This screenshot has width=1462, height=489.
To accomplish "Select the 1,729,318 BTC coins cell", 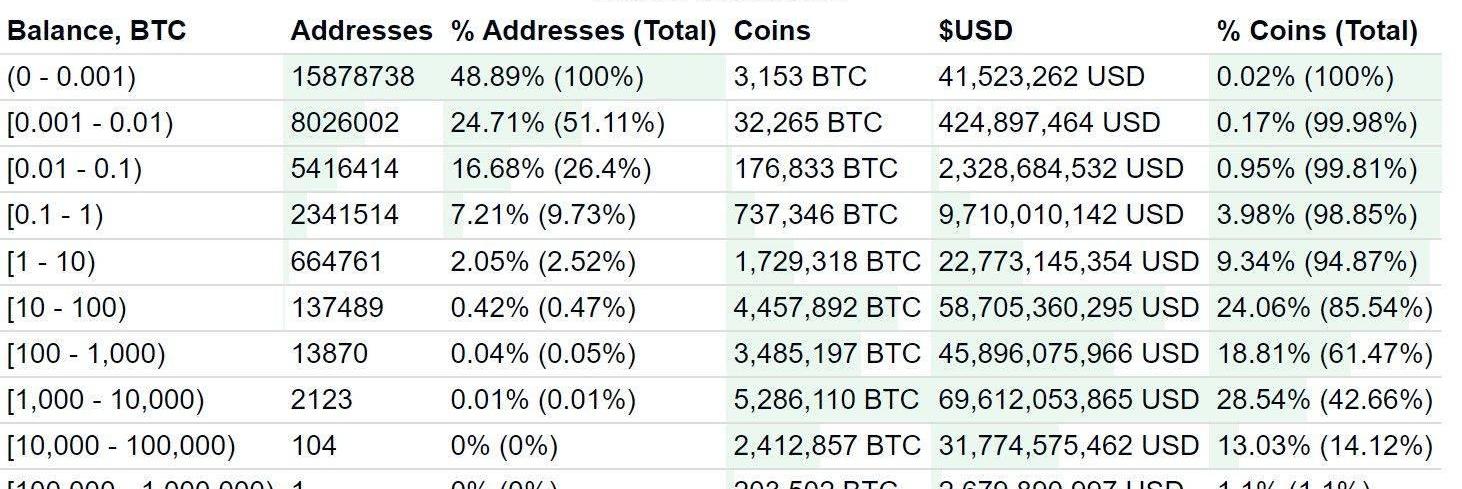I will (x=826, y=262).
